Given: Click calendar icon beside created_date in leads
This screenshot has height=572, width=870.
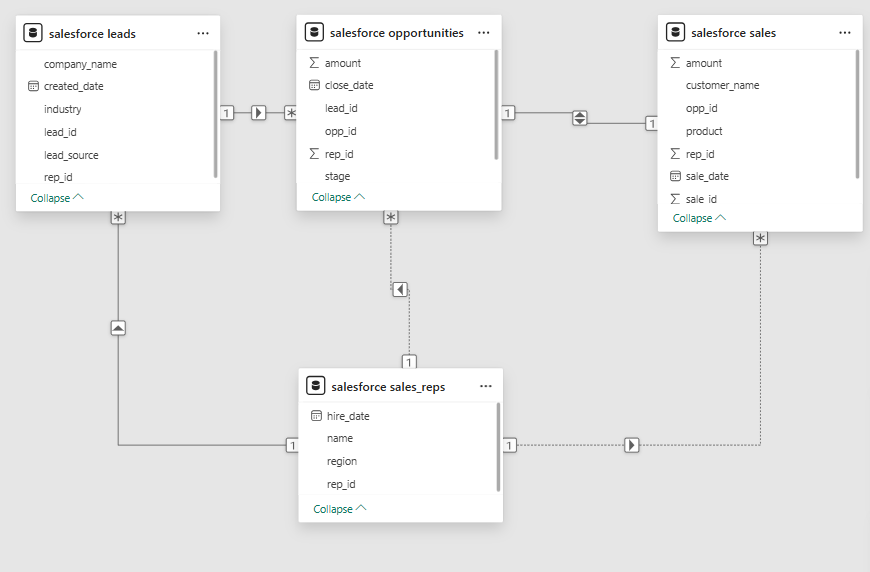Looking at the screenshot, I should coord(33,86).
